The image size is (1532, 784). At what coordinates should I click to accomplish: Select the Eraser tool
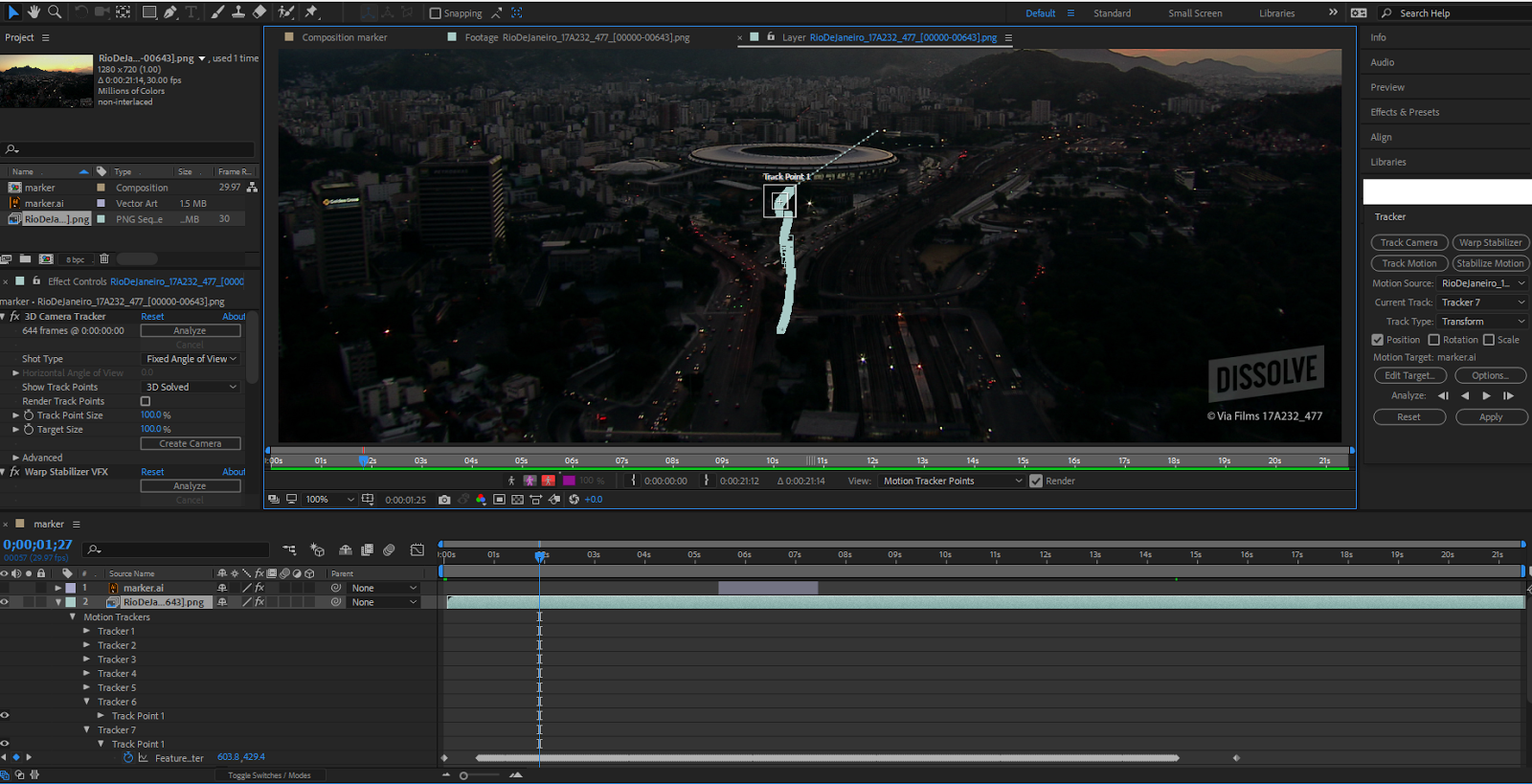tap(259, 12)
